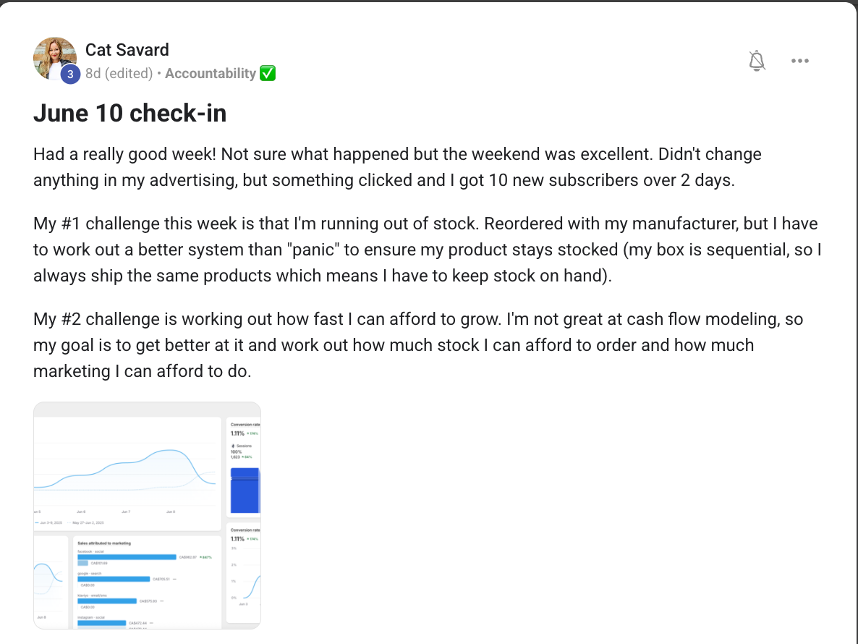Click the level 3 badge on avatar

point(70,74)
